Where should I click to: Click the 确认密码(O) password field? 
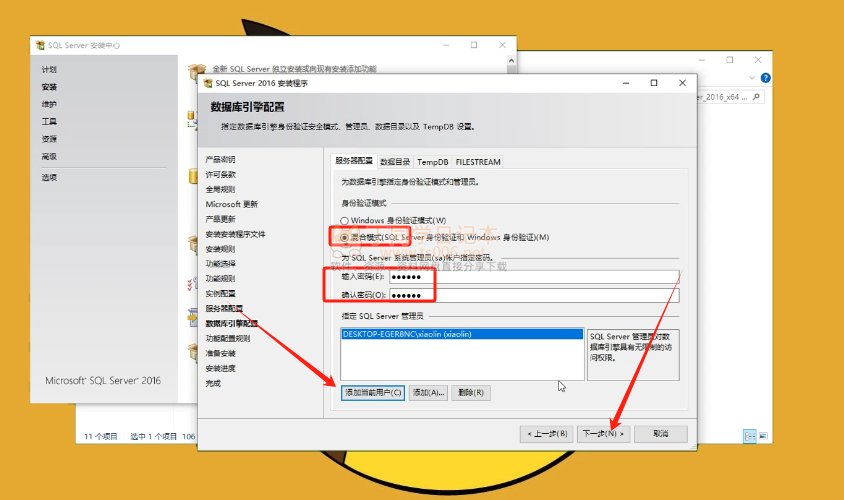(534, 295)
